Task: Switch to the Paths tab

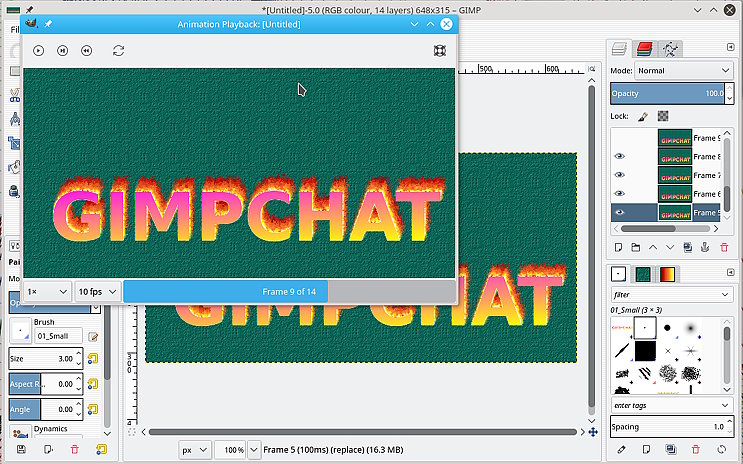Action: click(670, 48)
